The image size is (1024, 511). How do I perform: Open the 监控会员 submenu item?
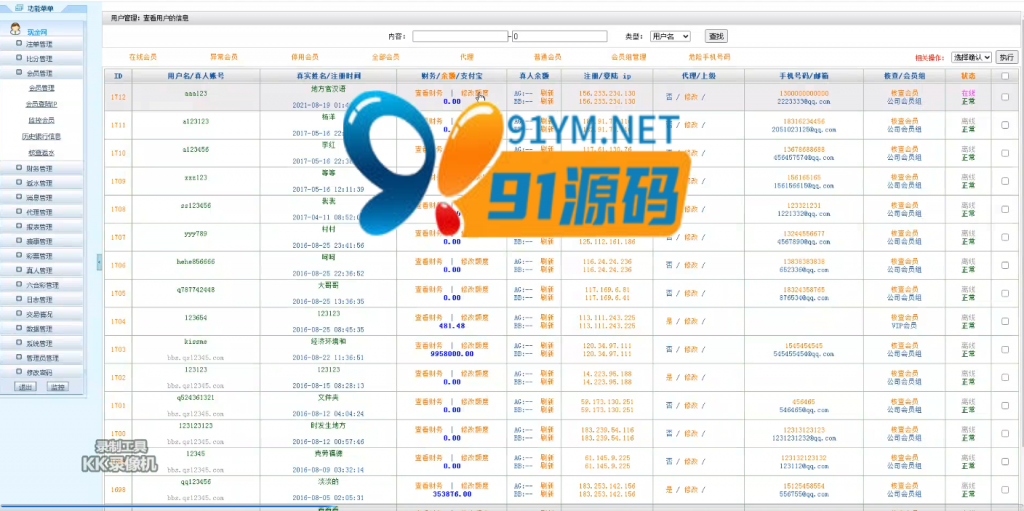click(41, 120)
